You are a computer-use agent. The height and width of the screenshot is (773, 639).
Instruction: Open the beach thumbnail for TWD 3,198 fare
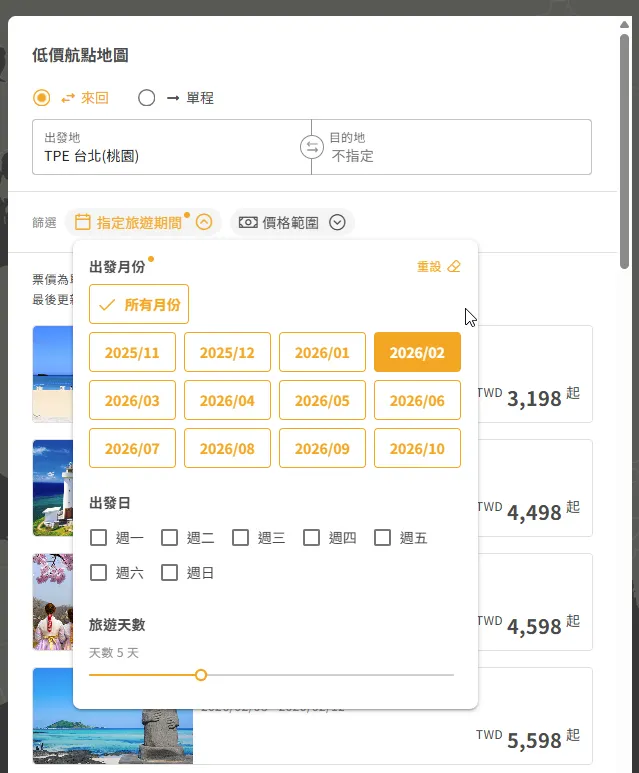(x=53, y=374)
